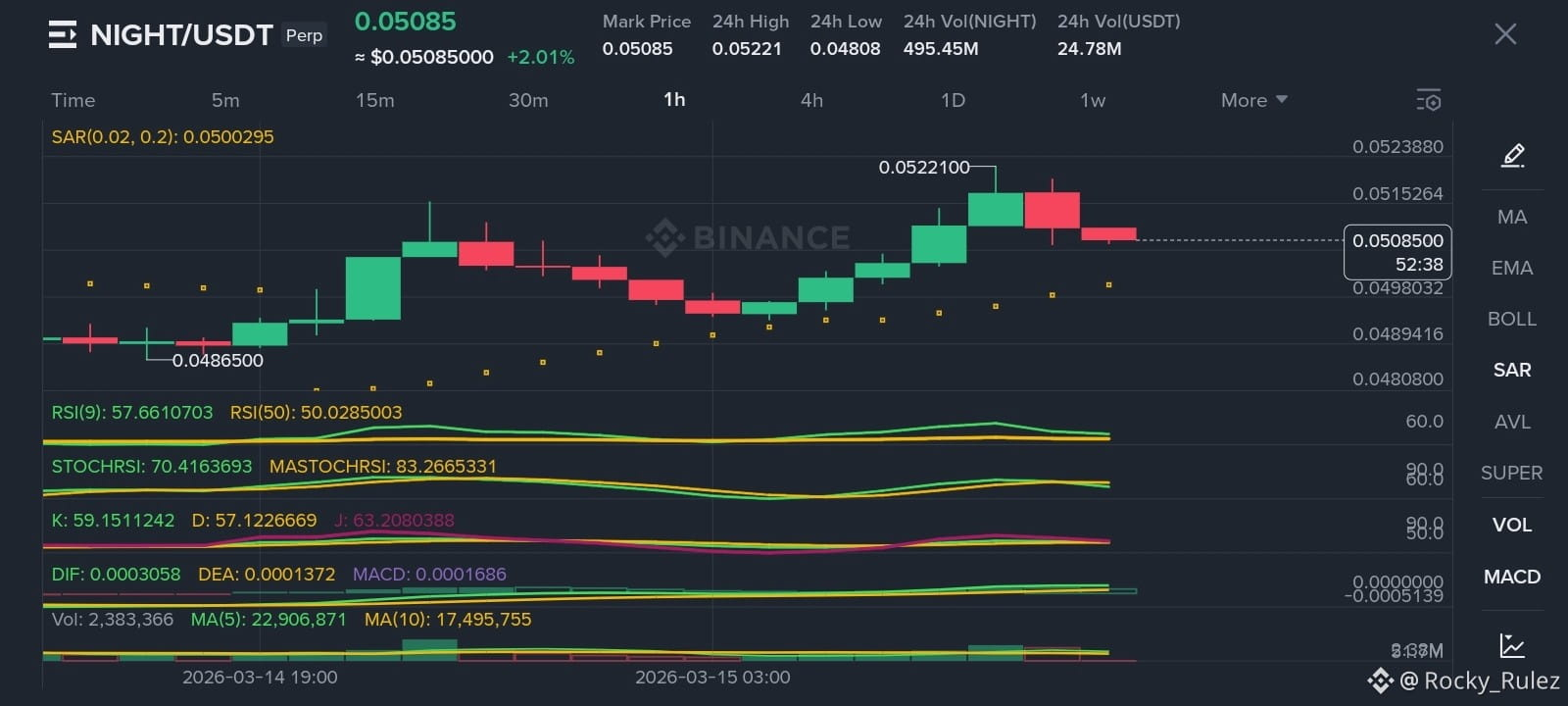
Task: Click the J: 63.2080388 label
Action: coord(394,520)
